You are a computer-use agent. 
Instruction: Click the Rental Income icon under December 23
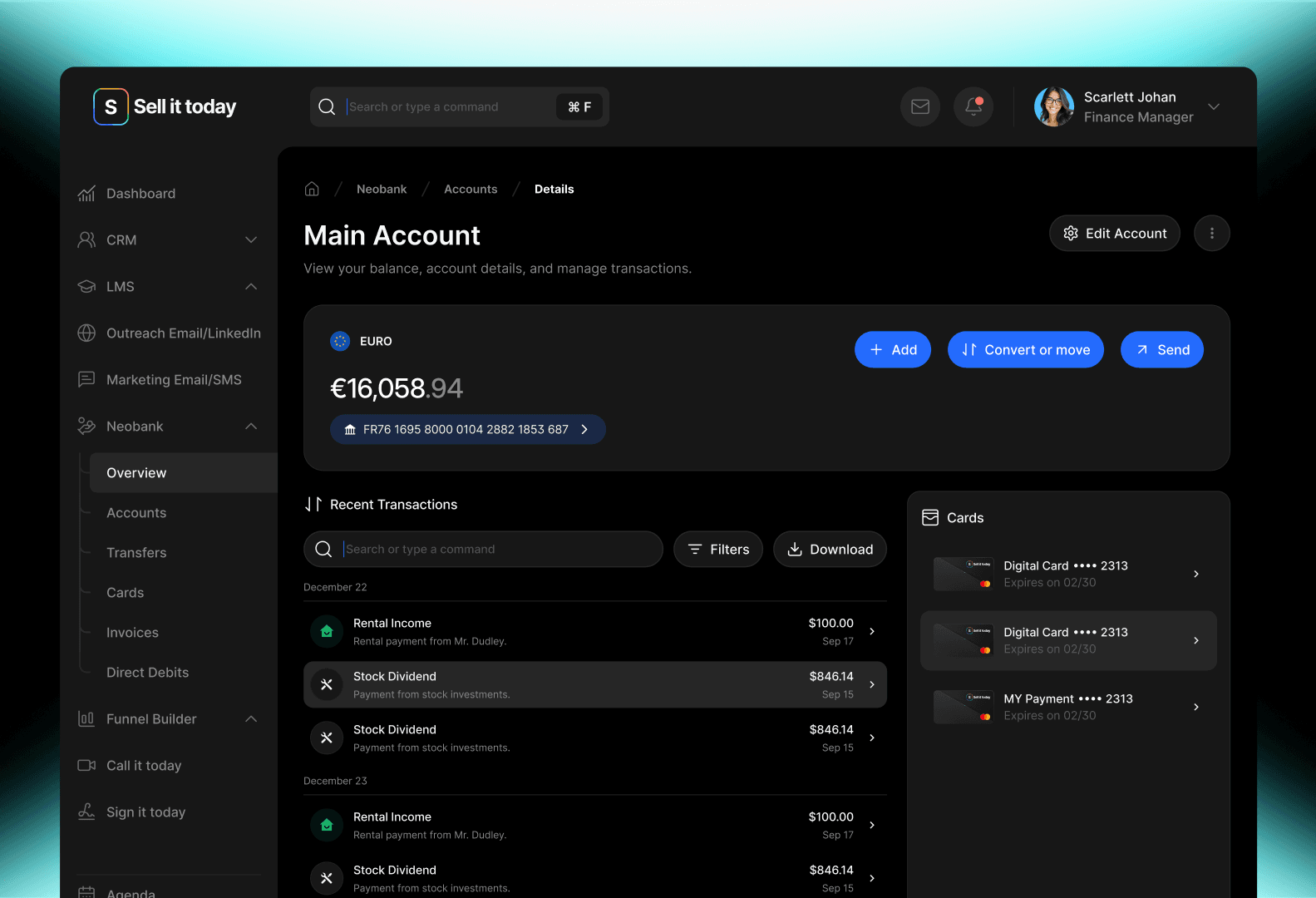(x=327, y=825)
